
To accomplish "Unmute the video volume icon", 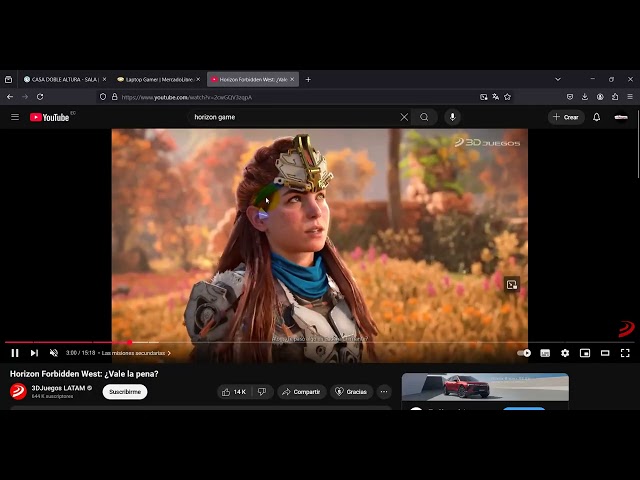I will click(53, 353).
